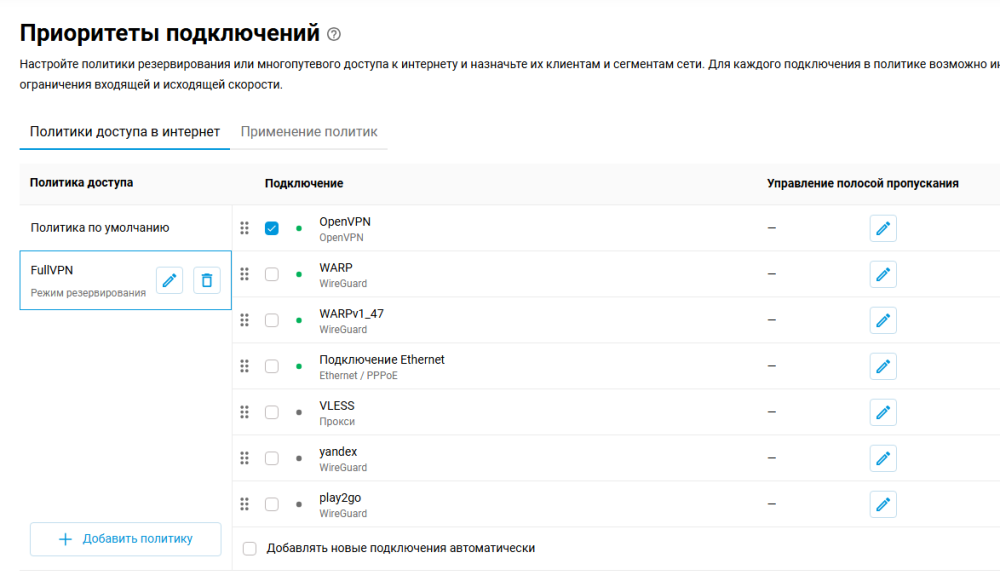Screen dimensions: 1000x587
Task: Click the green status dot of OpenVPN
Action: [x=298, y=228]
